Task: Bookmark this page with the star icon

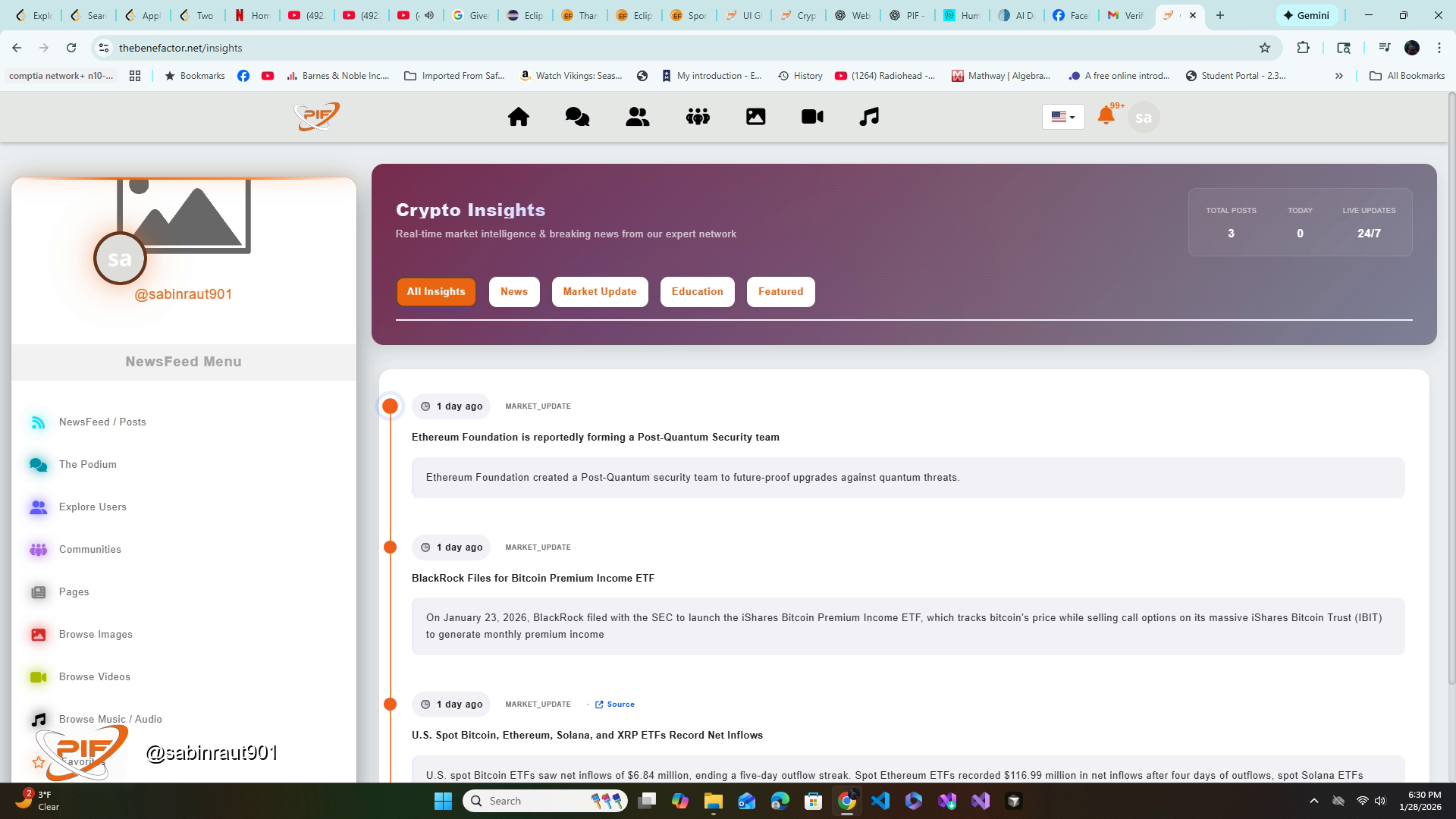Action: [x=1264, y=48]
